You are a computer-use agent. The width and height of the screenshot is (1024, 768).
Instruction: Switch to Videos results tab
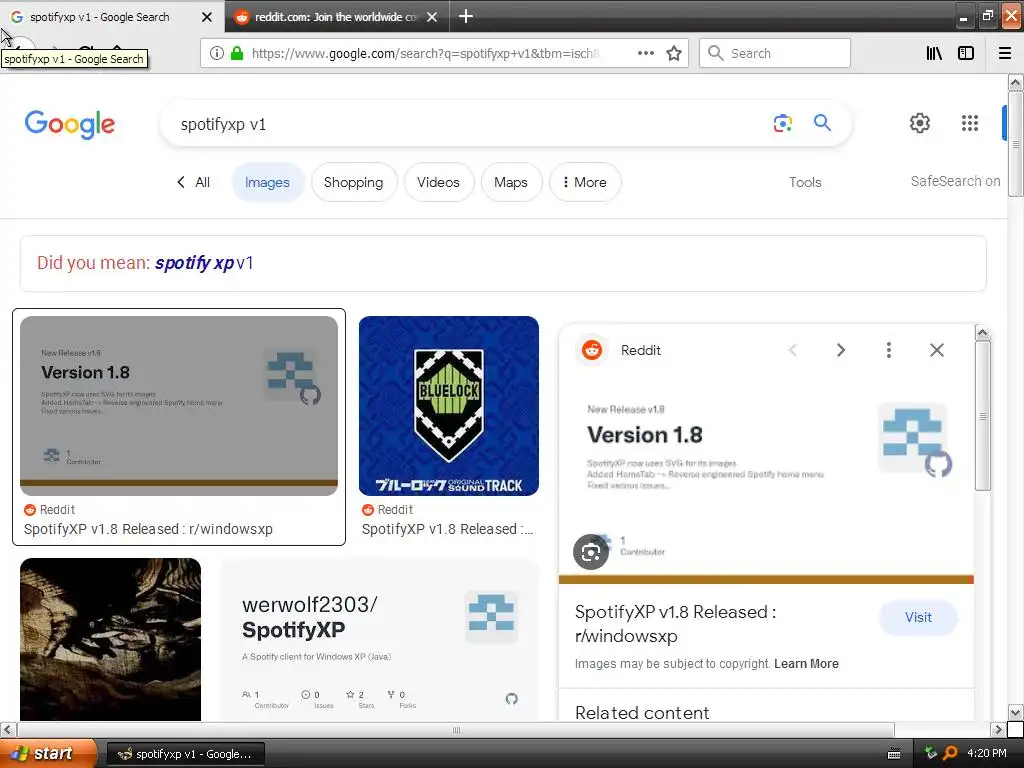(x=438, y=182)
